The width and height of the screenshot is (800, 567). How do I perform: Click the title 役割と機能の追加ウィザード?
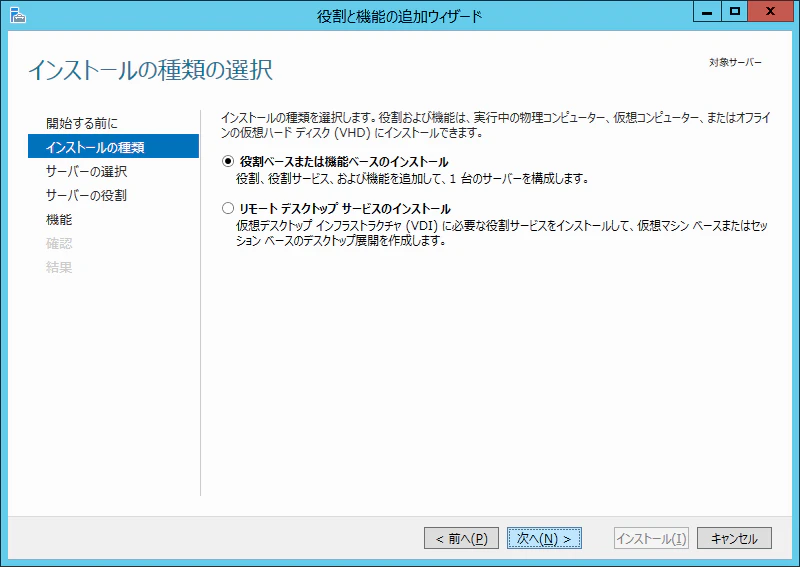(399, 16)
